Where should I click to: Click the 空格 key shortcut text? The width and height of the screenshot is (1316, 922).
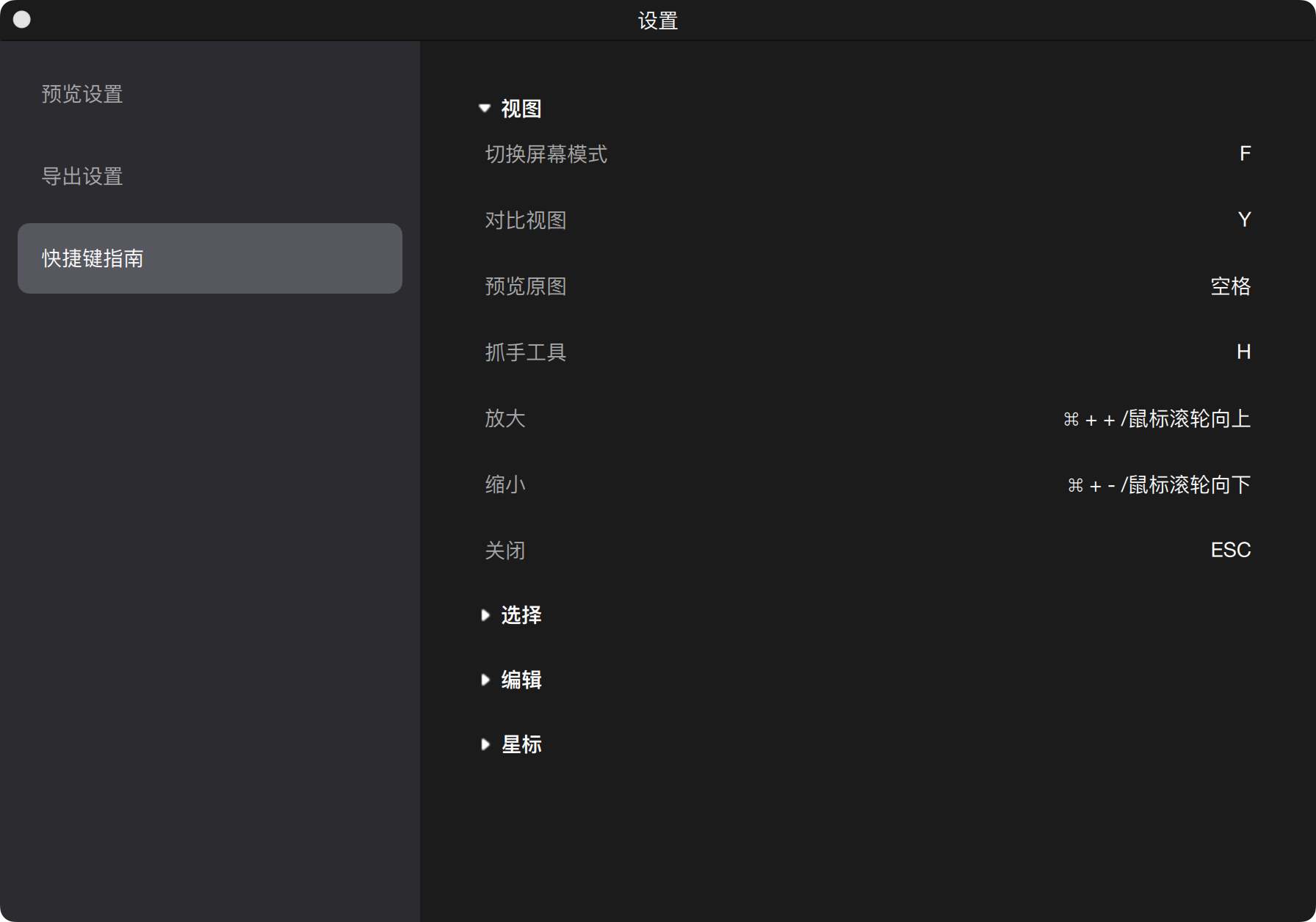coord(1230,286)
